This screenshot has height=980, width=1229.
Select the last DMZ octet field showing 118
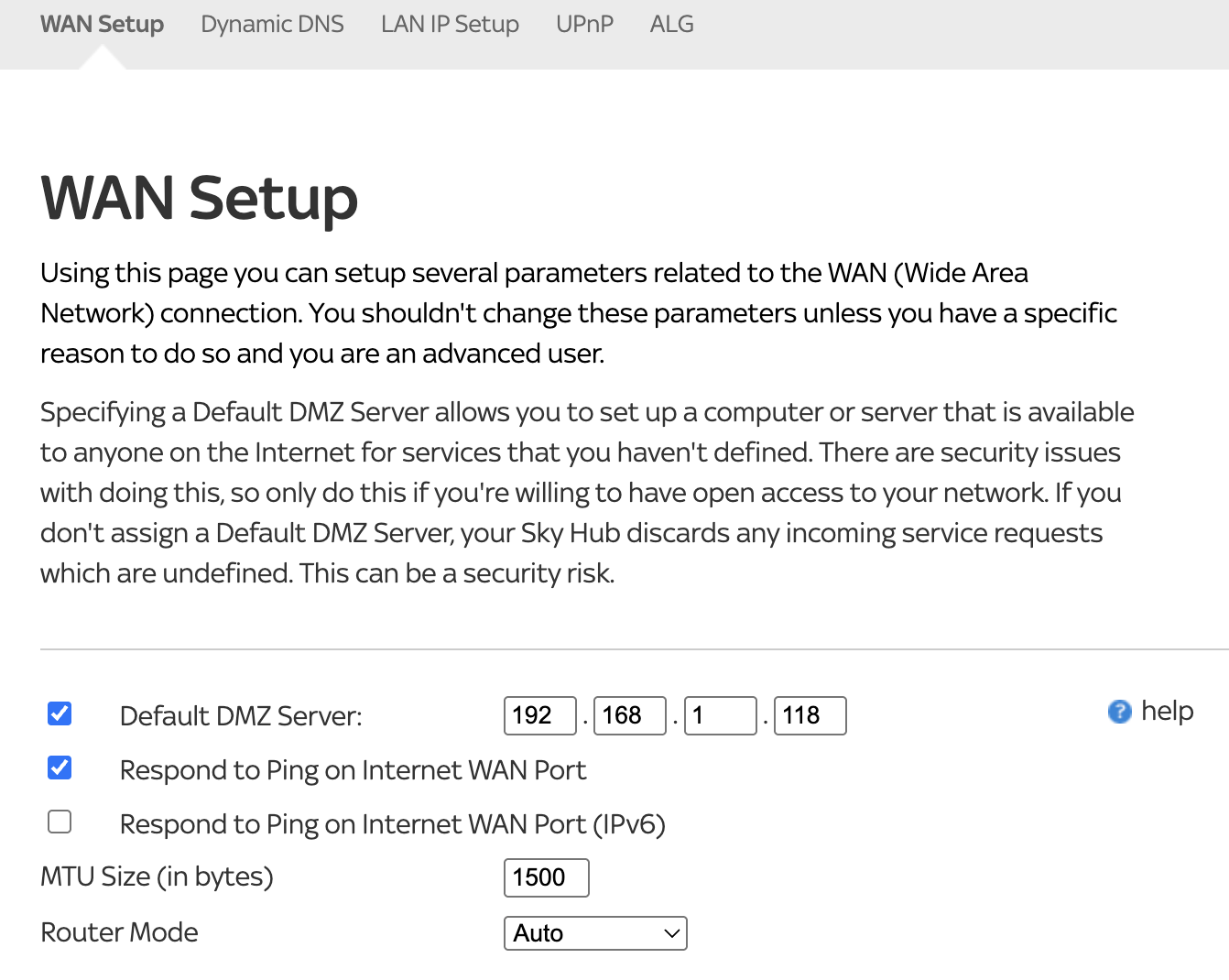[809, 715]
